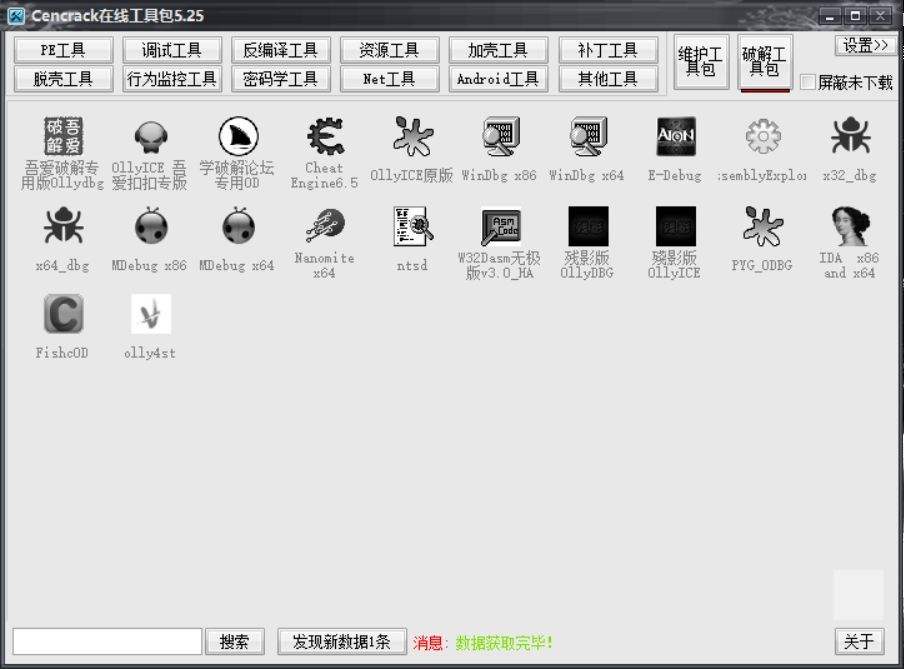Click the 搜索 search button

235,641
